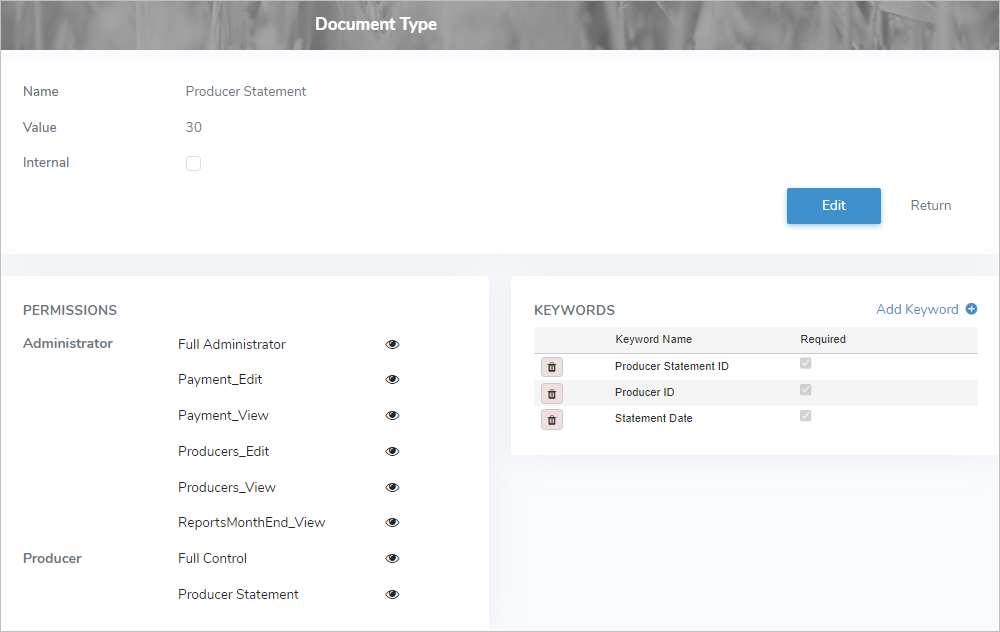Image resolution: width=1000 pixels, height=632 pixels.
Task: Delete the Producer ID keyword
Action: coord(551,392)
